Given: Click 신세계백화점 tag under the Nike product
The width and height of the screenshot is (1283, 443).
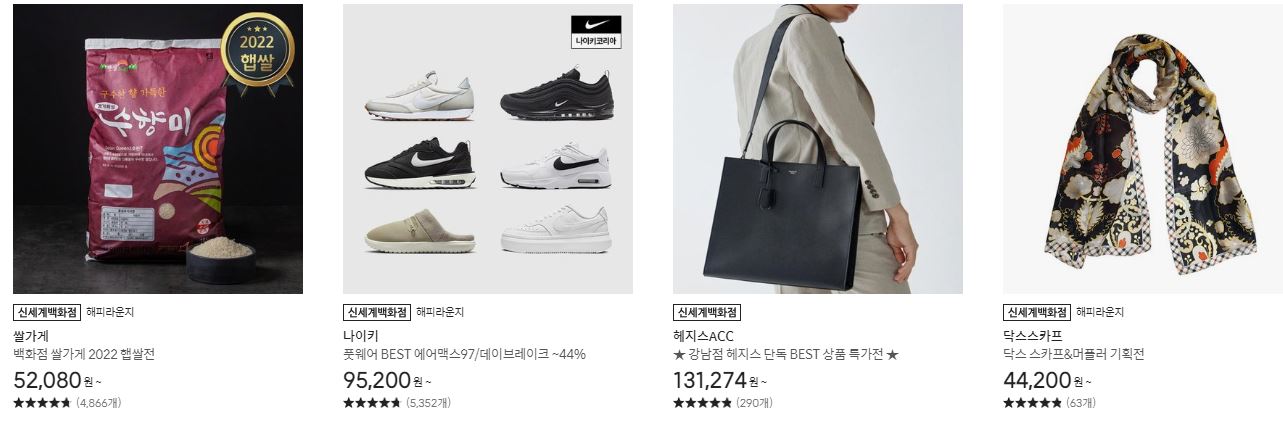Looking at the screenshot, I should pos(377,312).
